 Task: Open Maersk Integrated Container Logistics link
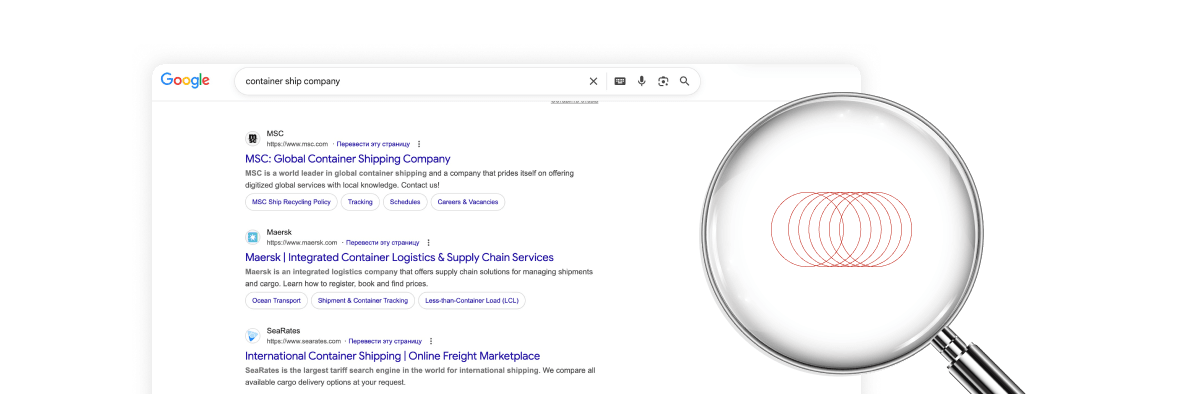(399, 257)
